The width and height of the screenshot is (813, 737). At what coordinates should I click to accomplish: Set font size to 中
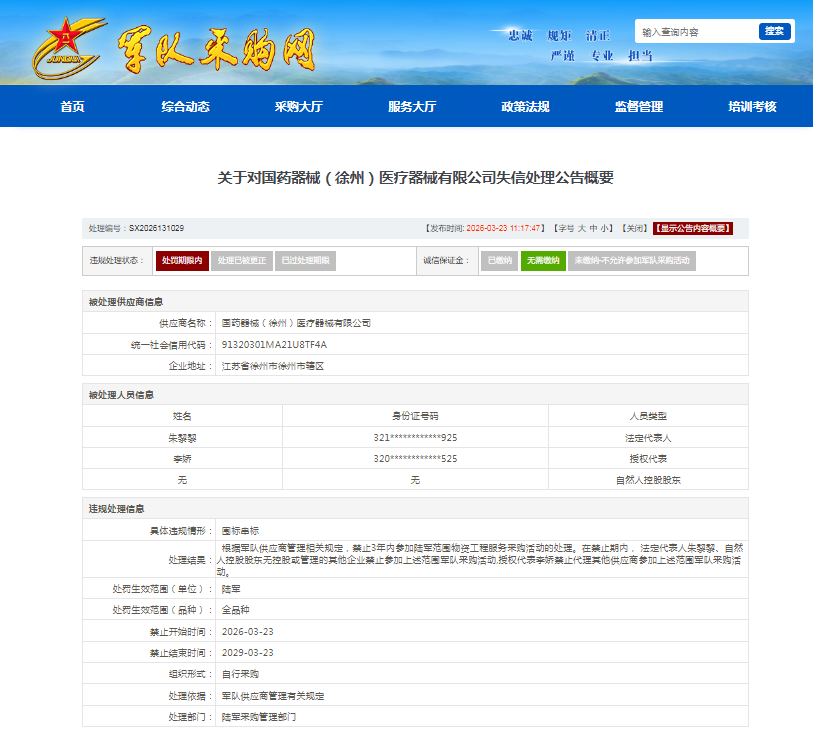click(593, 228)
